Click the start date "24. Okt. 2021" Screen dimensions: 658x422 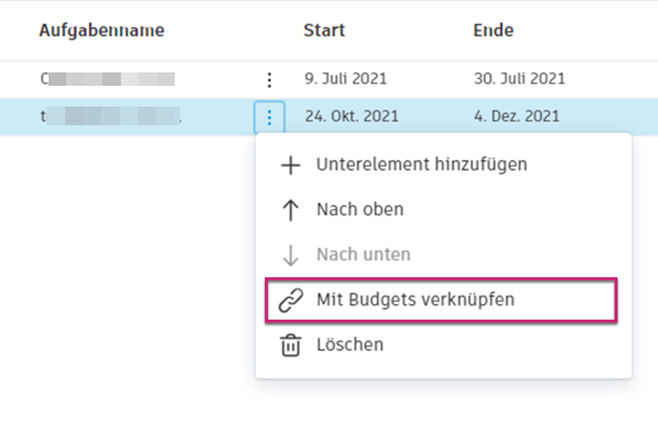[351, 116]
